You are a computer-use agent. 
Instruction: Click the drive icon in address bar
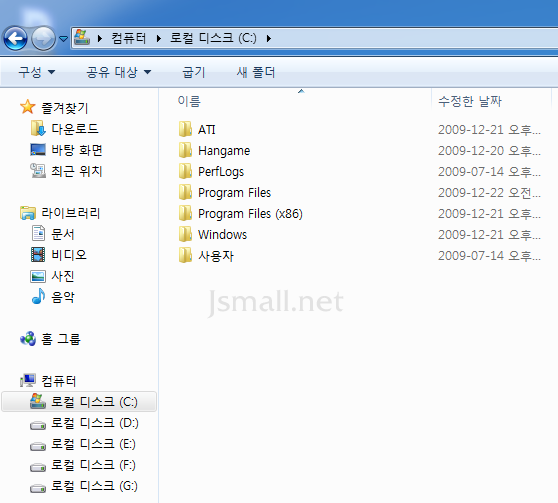82,37
